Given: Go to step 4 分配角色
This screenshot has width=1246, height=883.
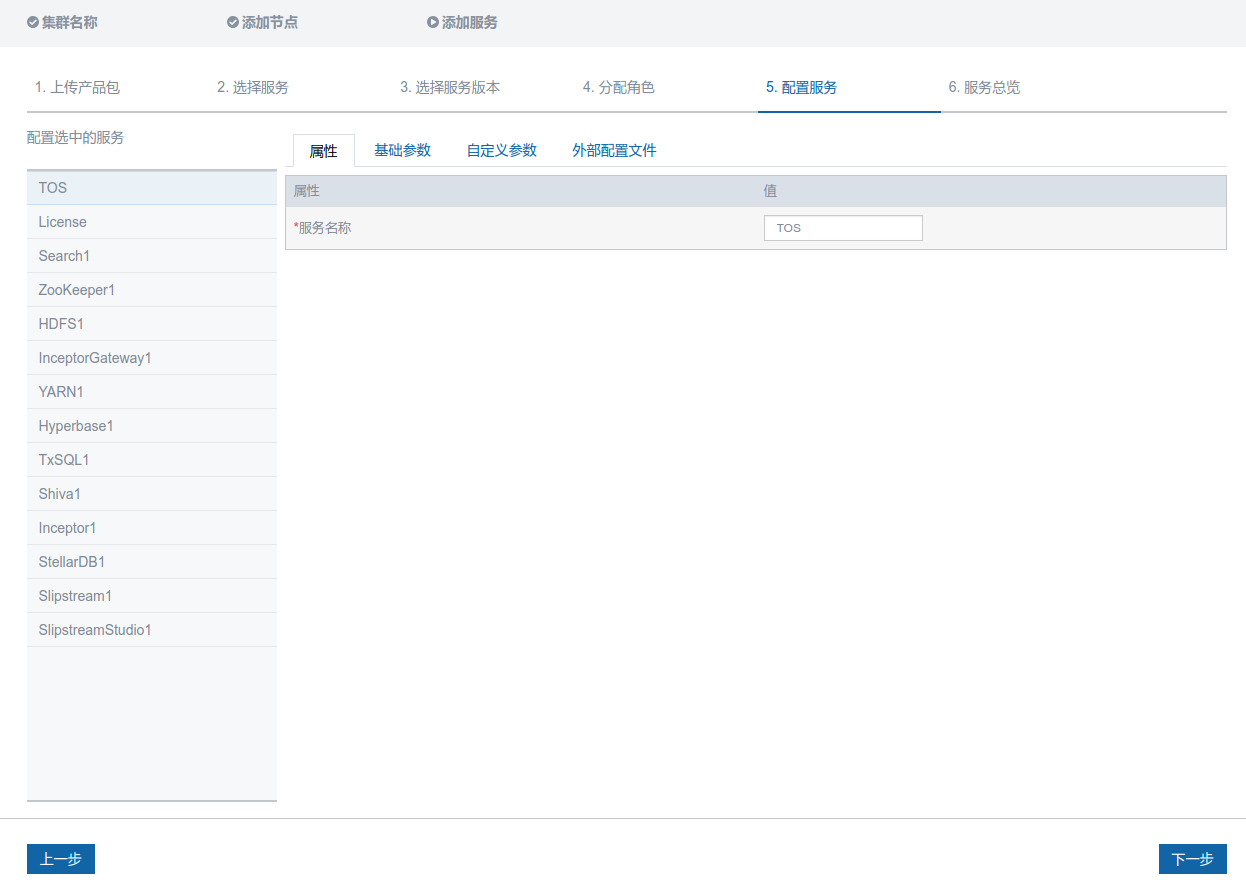Looking at the screenshot, I should coord(619,87).
